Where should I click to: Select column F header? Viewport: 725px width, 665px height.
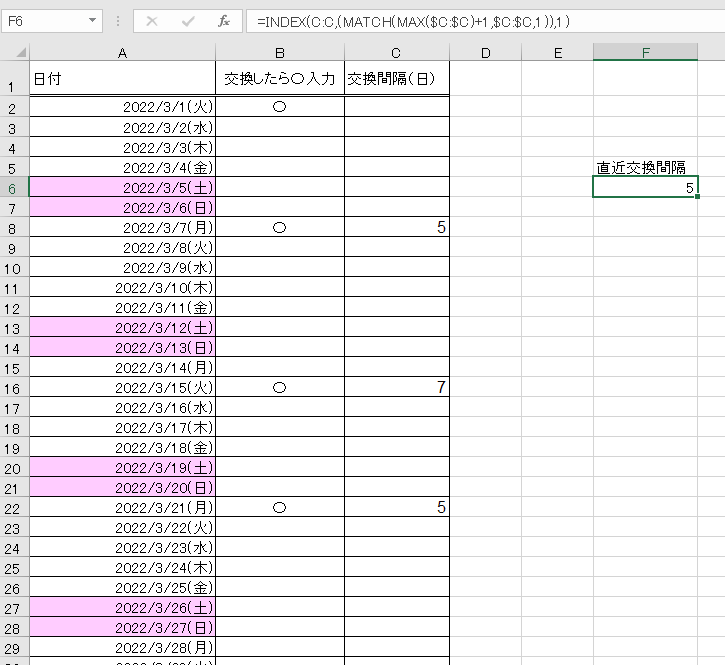645,52
